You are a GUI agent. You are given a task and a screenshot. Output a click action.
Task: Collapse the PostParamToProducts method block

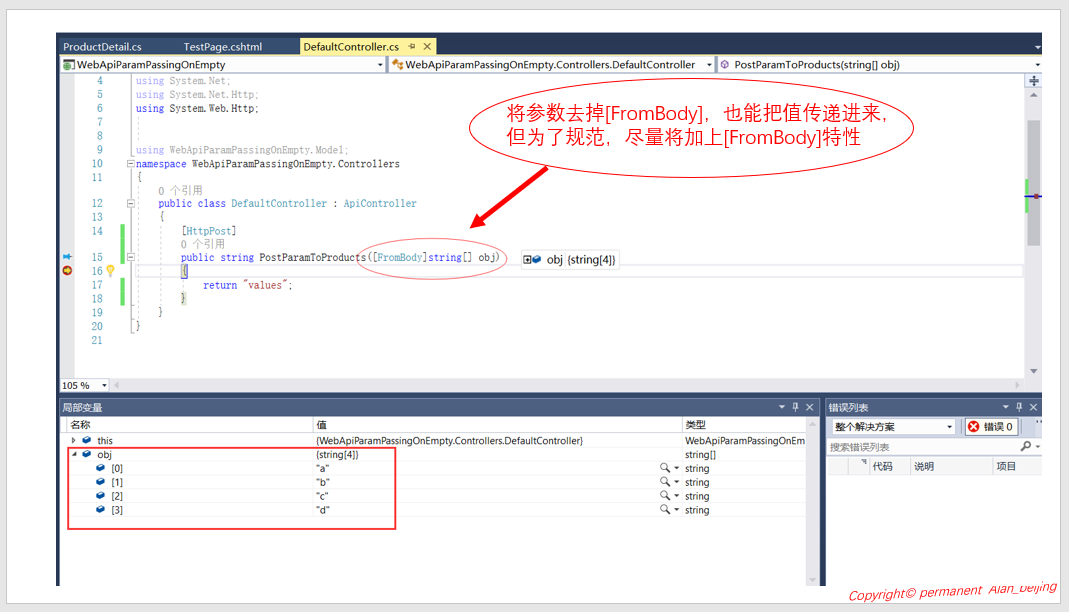coord(130,257)
